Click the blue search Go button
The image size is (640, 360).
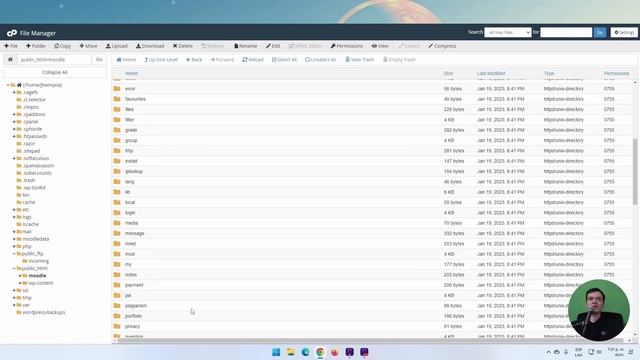600,32
